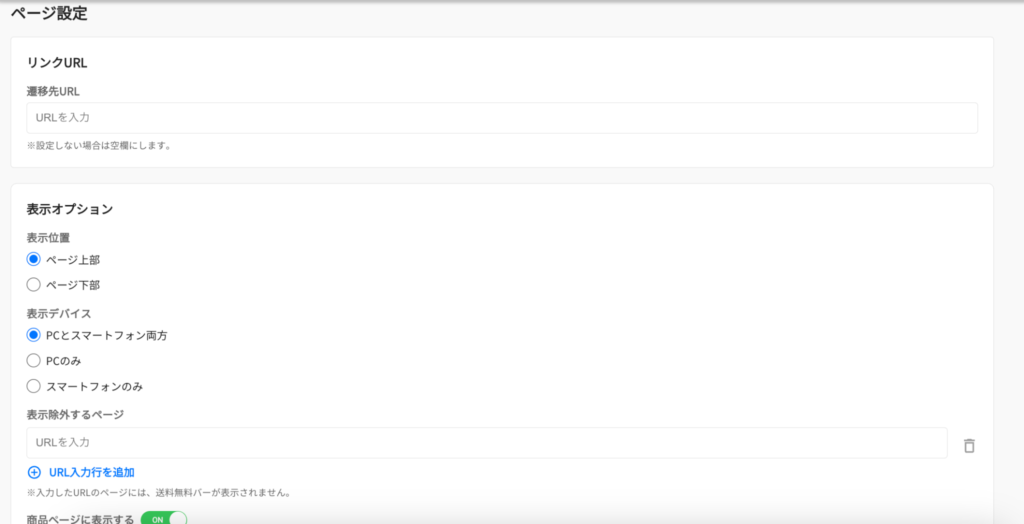The width and height of the screenshot is (1024, 524).
Task: Select the ページ下部 radio button
Action: pyautogui.click(x=34, y=284)
